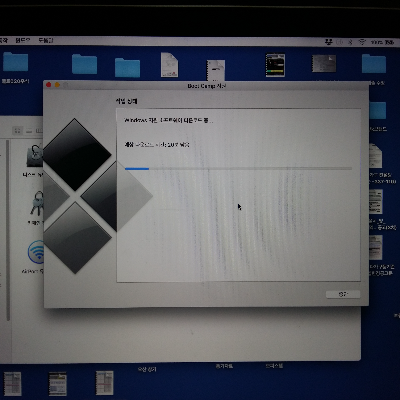Select the top-right desktop folder

click(374, 63)
